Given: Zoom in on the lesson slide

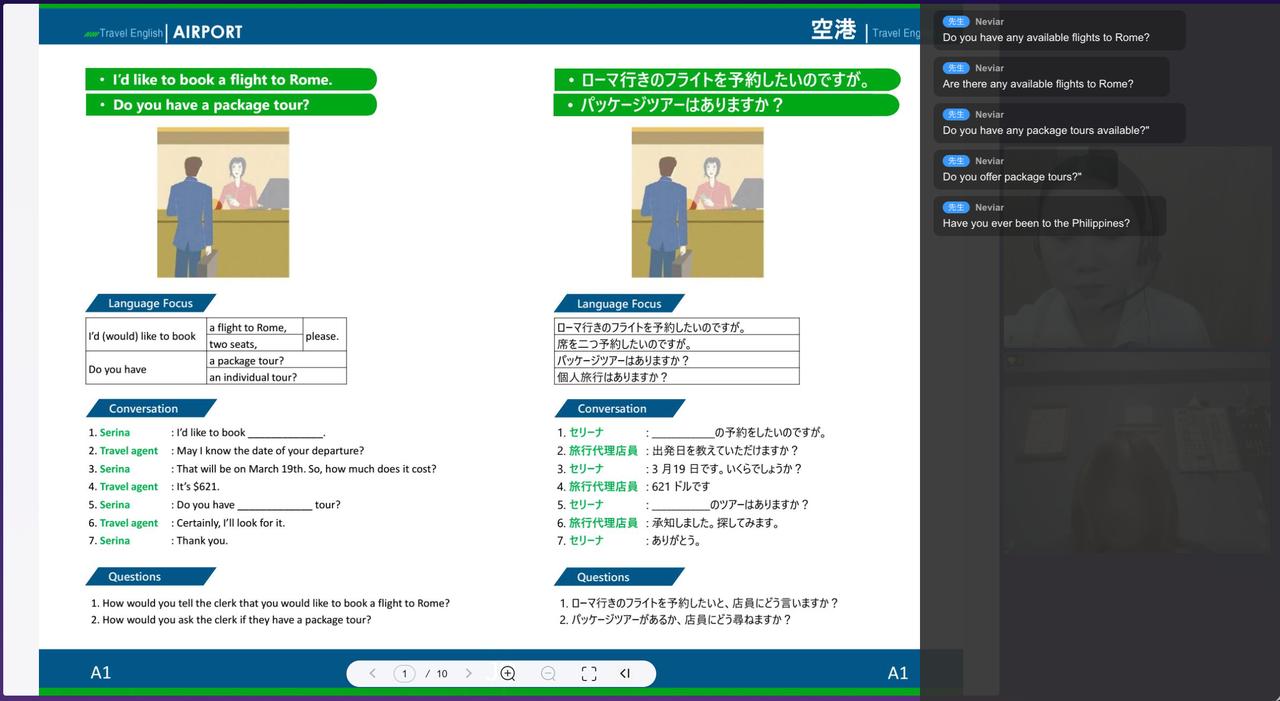Looking at the screenshot, I should [508, 674].
